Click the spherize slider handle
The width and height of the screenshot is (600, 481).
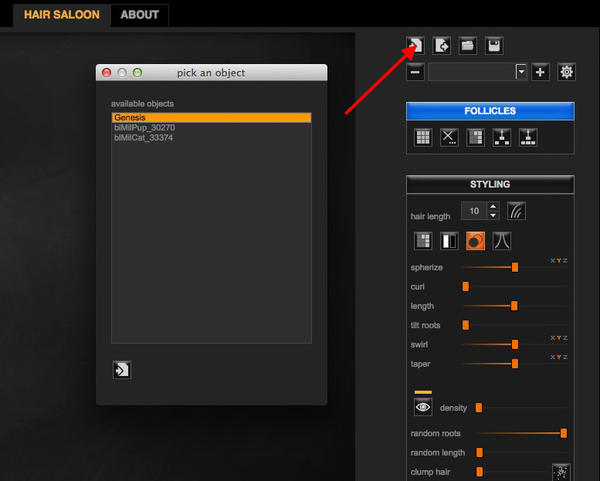[x=515, y=267]
